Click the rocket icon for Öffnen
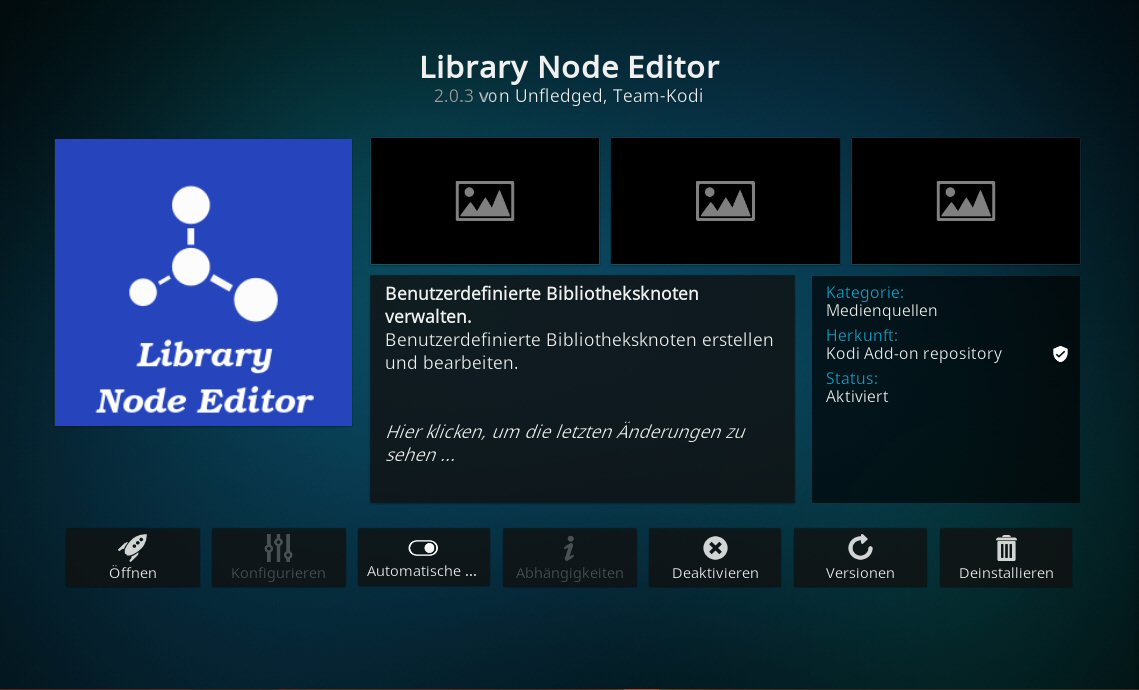1139x690 pixels. [x=132, y=548]
